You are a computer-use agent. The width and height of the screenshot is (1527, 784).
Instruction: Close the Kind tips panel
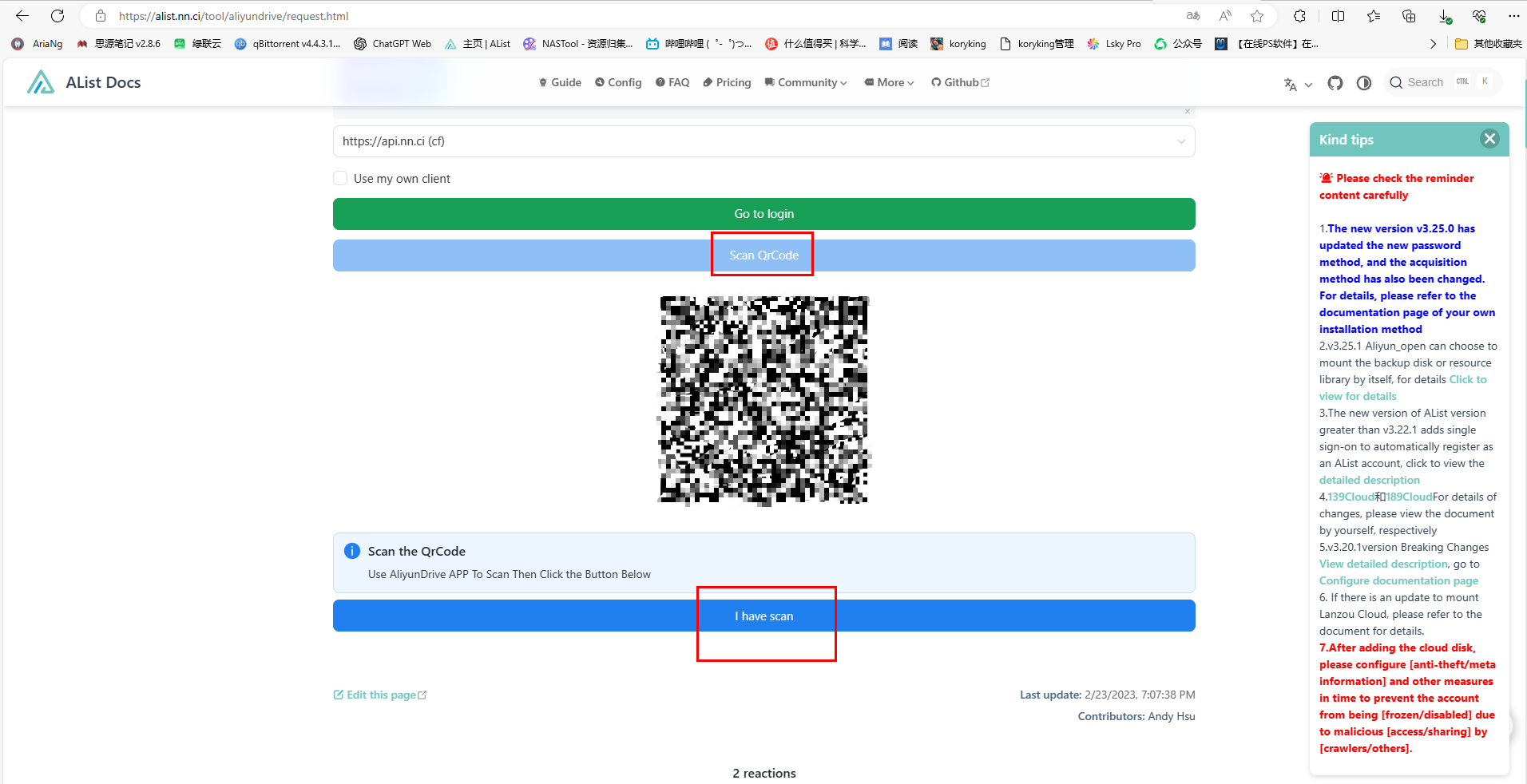point(1489,139)
